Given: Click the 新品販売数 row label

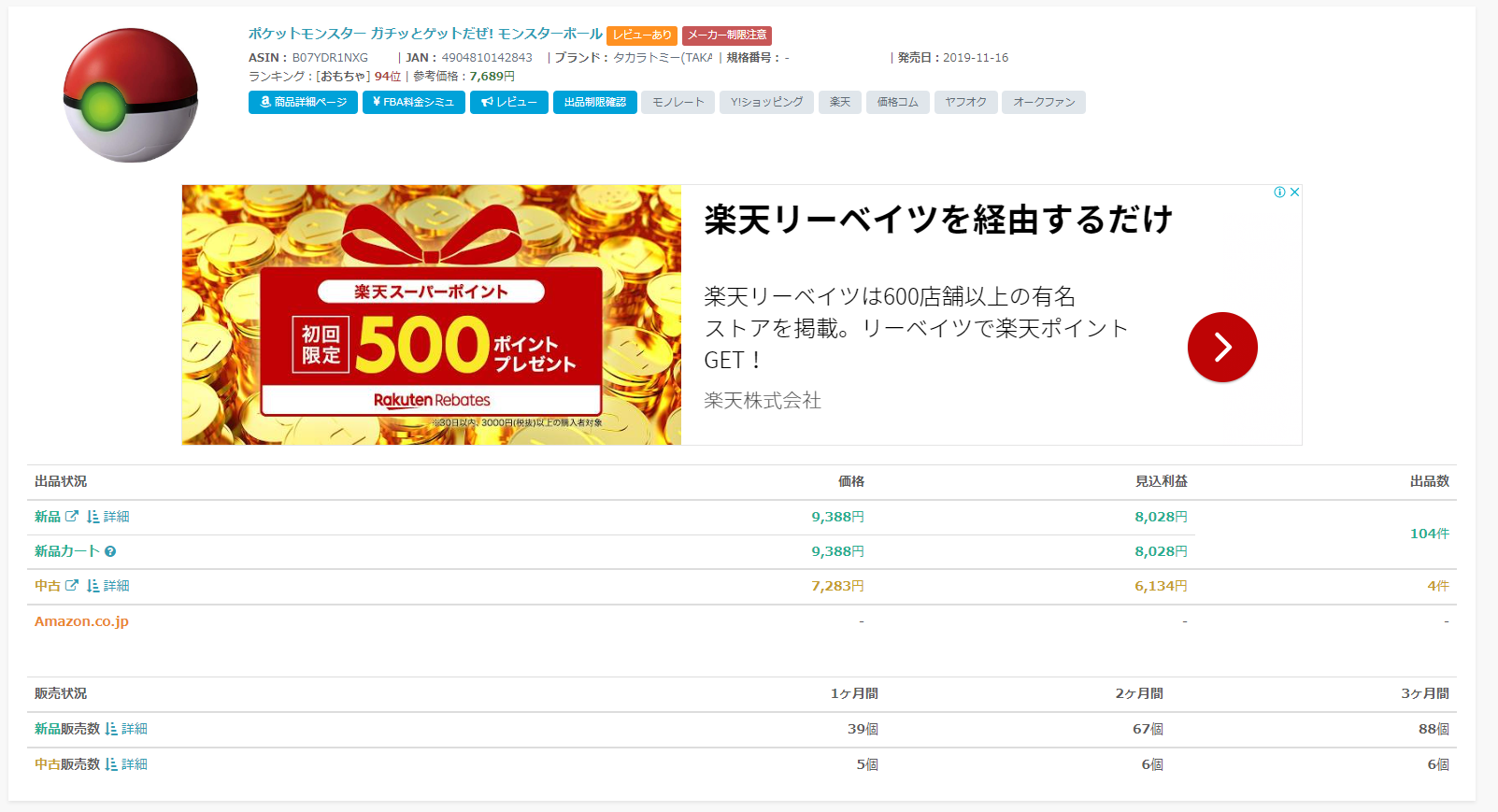Looking at the screenshot, I should (67, 729).
